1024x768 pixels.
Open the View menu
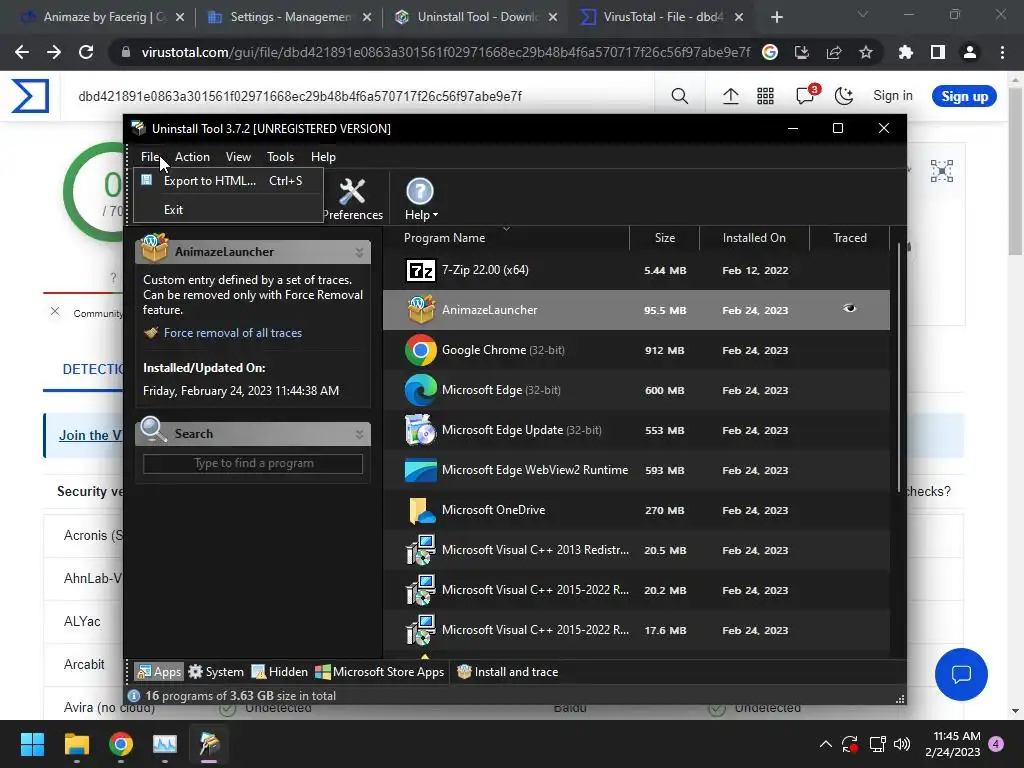[238, 157]
